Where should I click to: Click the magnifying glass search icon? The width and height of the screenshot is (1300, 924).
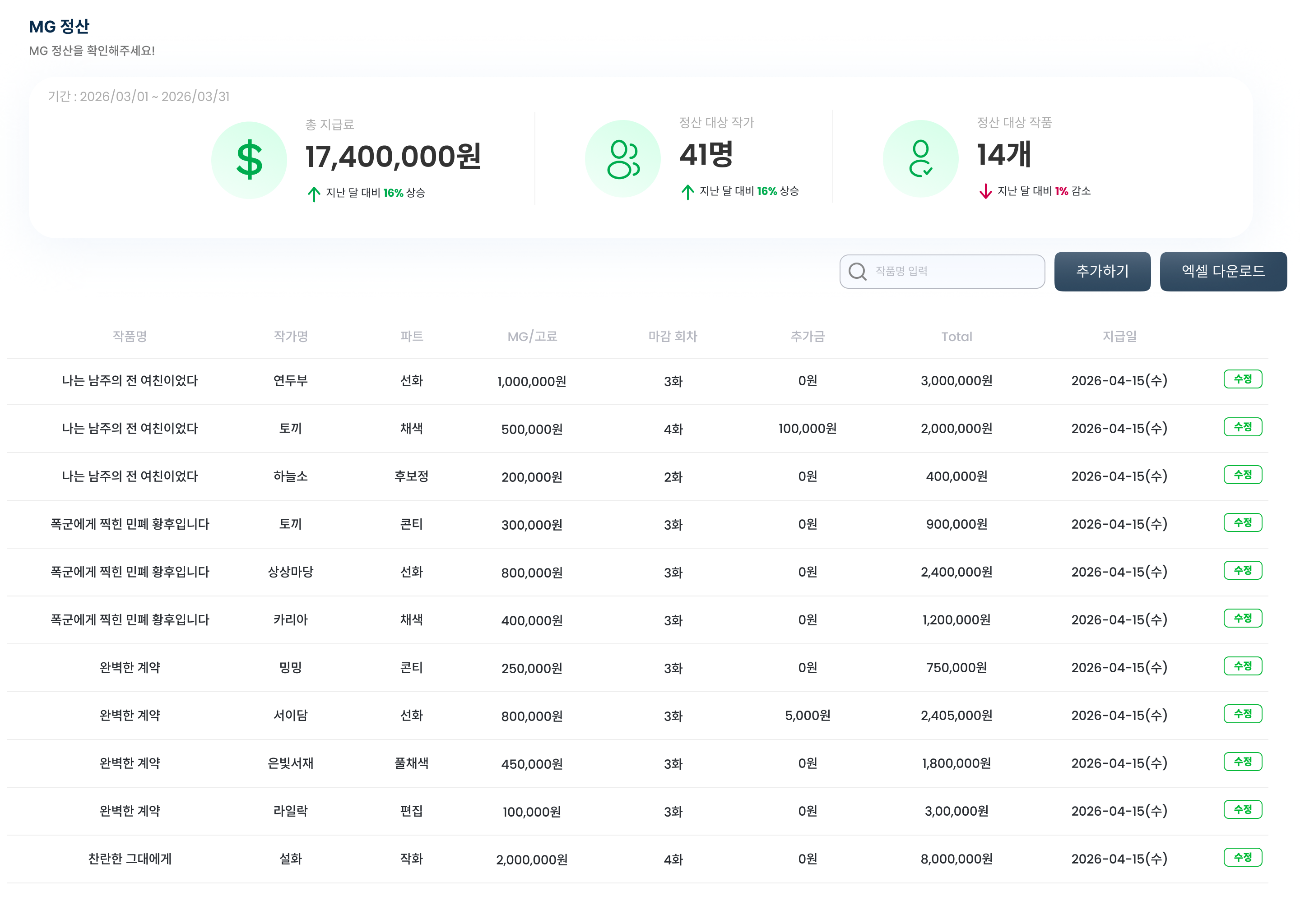coord(857,272)
